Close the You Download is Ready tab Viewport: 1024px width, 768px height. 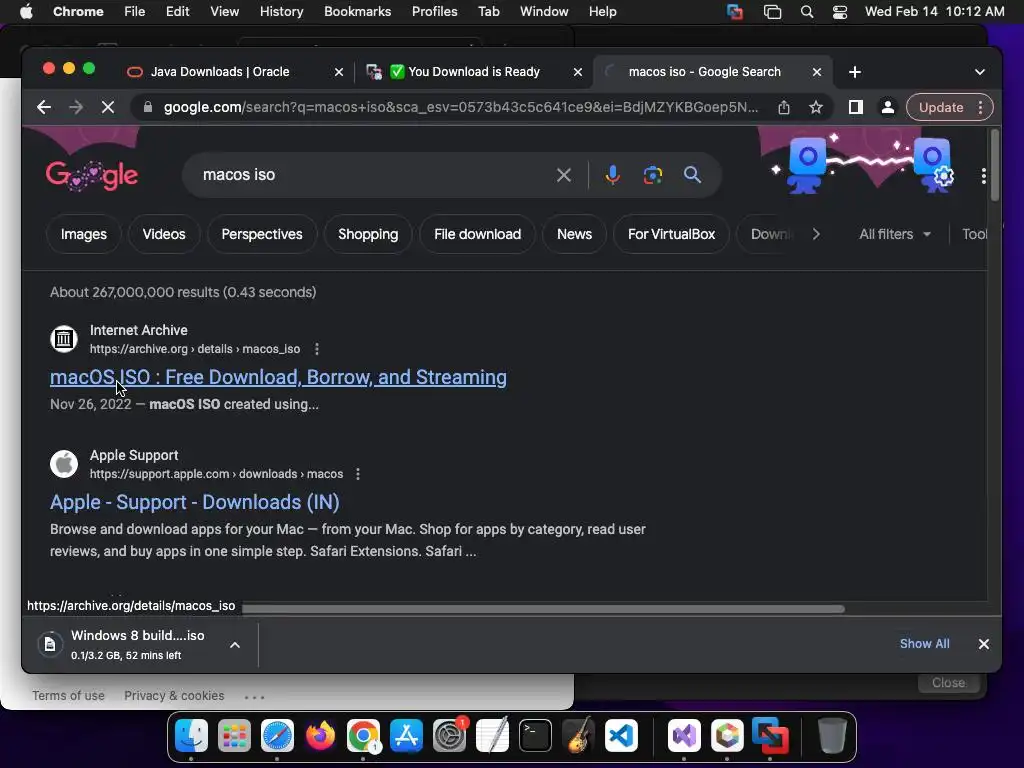pyautogui.click(x=577, y=72)
